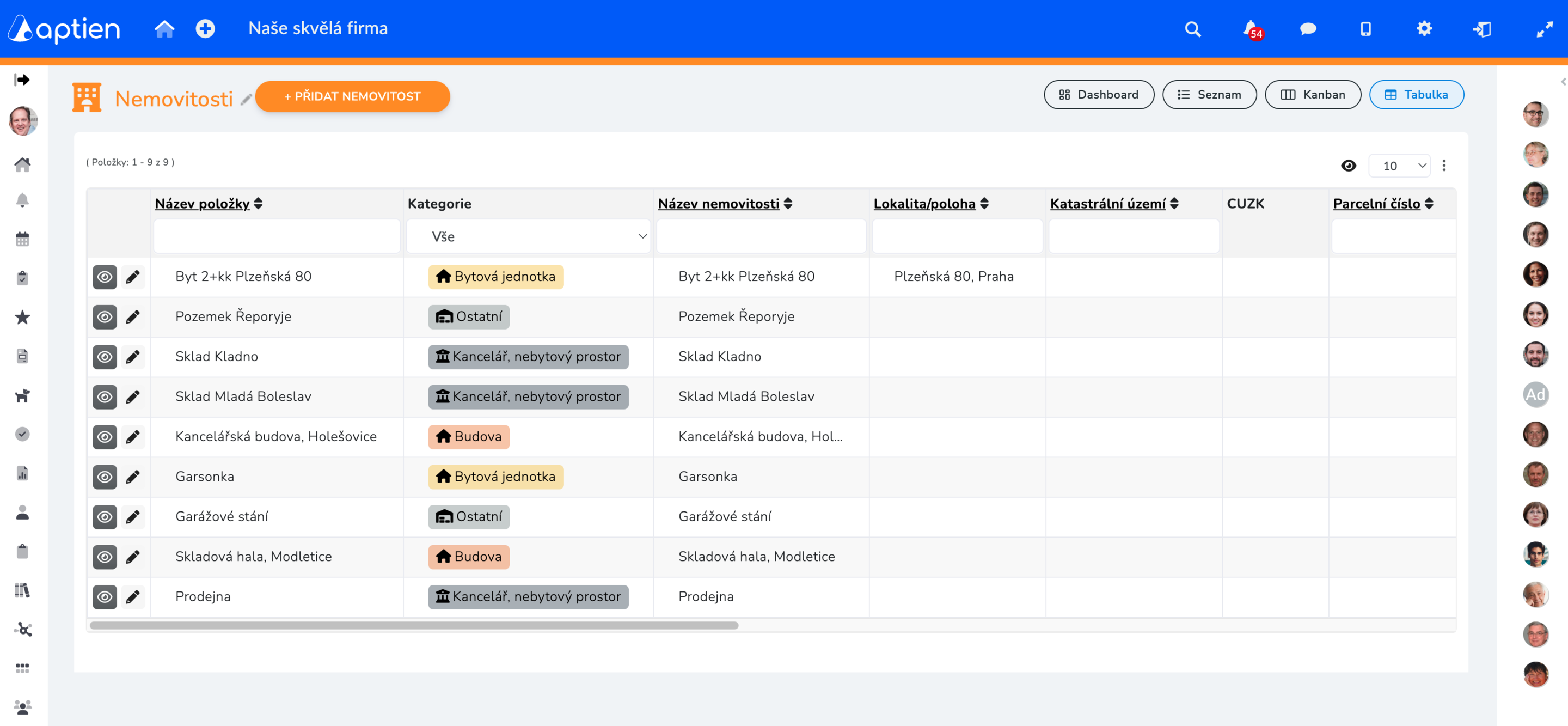The width and height of the screenshot is (1568, 726).
Task: Edit Byt 2+kk Plzeňská 80 row pencil
Action: pos(133,277)
